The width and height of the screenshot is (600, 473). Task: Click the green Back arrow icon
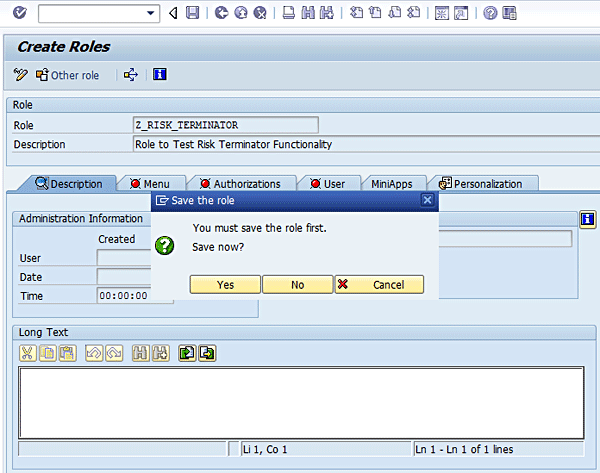[x=221, y=13]
